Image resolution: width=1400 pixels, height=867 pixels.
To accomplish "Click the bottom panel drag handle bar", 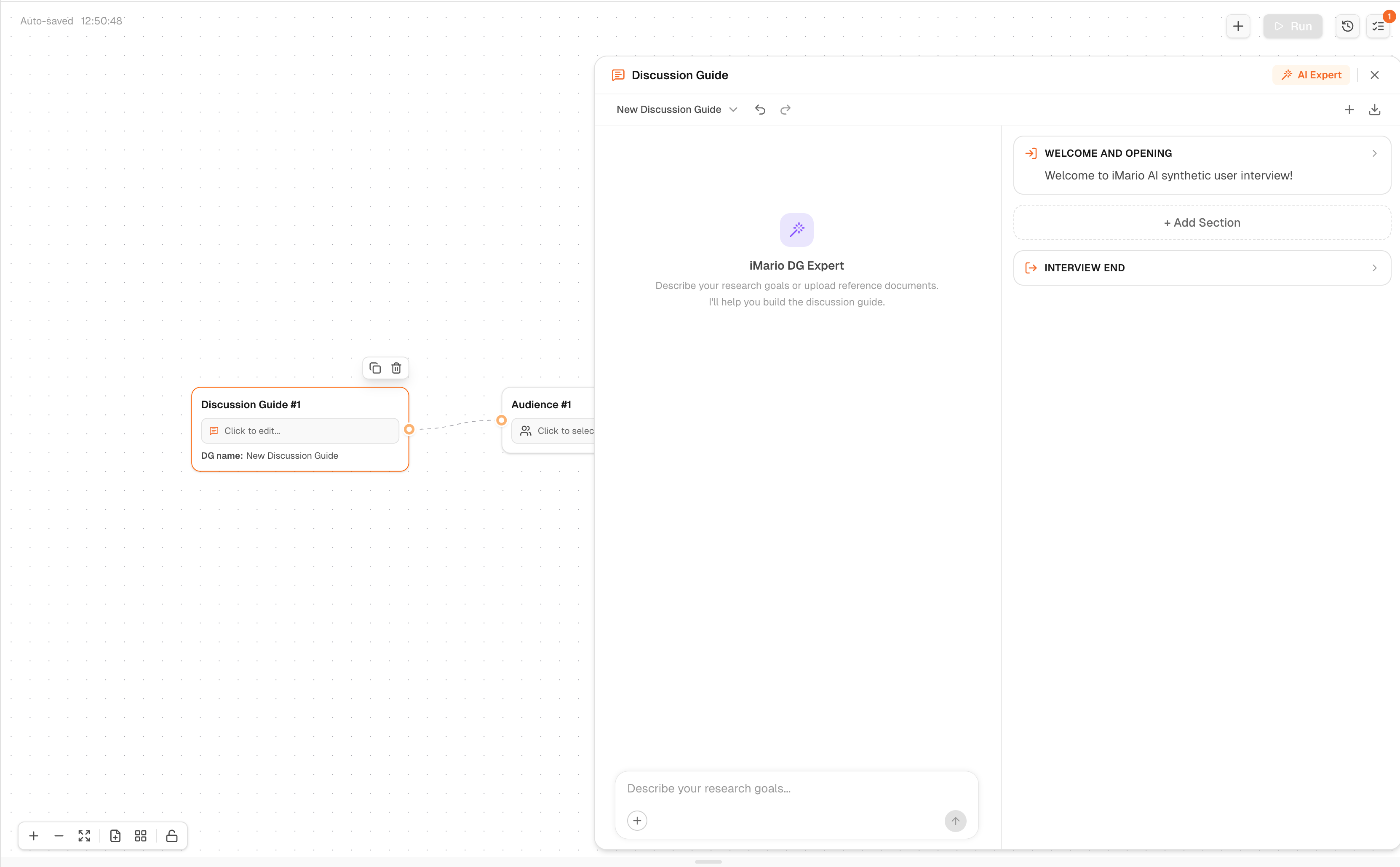I will [x=708, y=862].
